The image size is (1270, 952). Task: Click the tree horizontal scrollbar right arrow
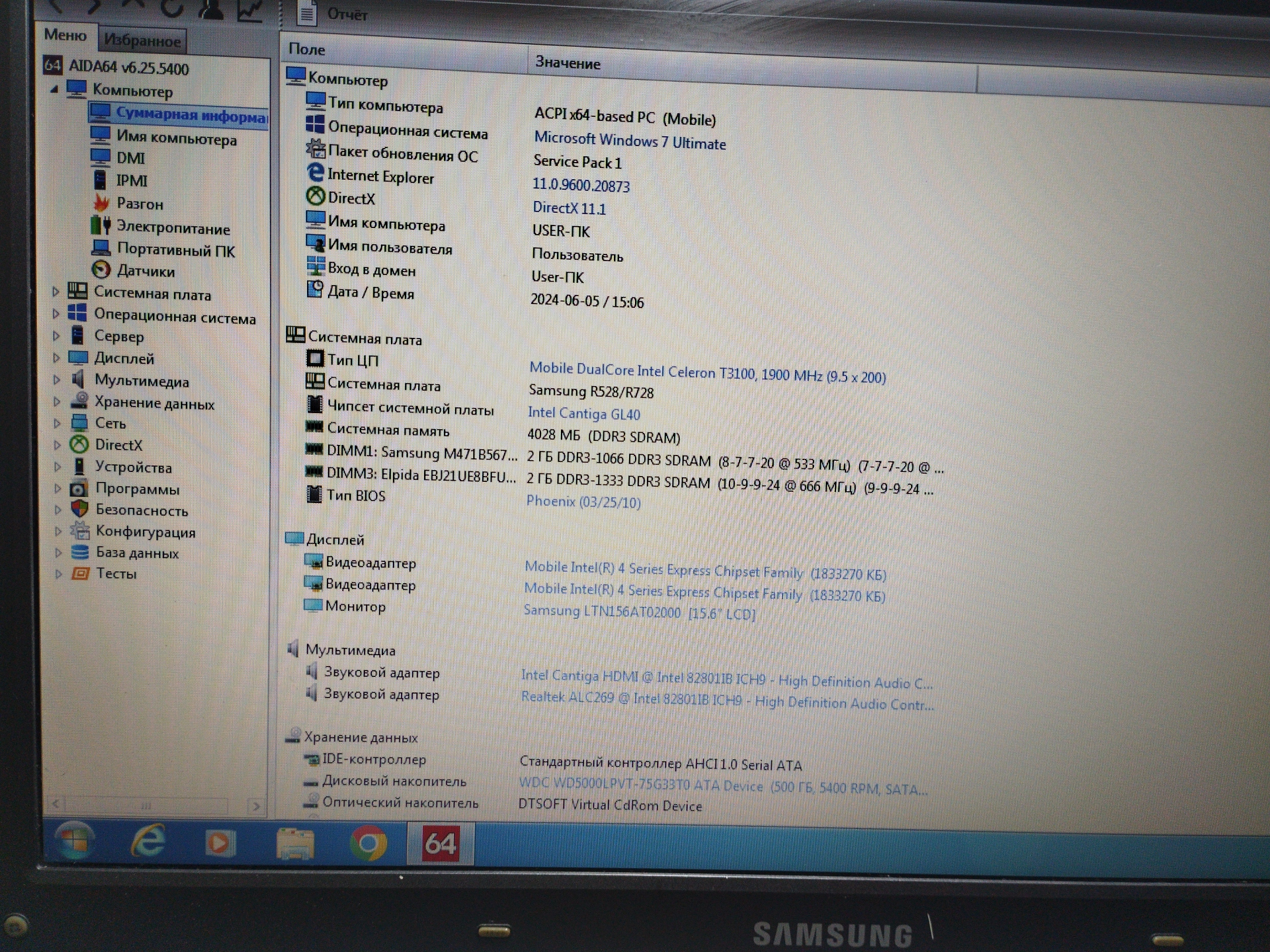(x=257, y=807)
